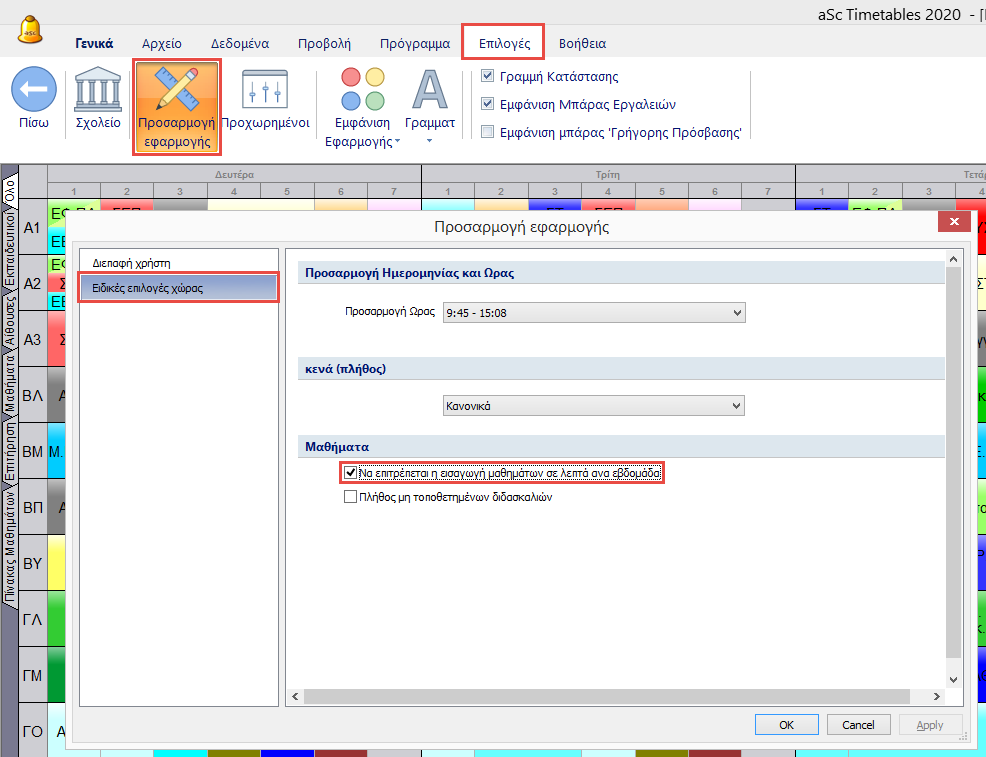Toggle the Γραμμή Κατάστασης checkbox
Viewport: 986px width, 757px height.
pos(488,76)
